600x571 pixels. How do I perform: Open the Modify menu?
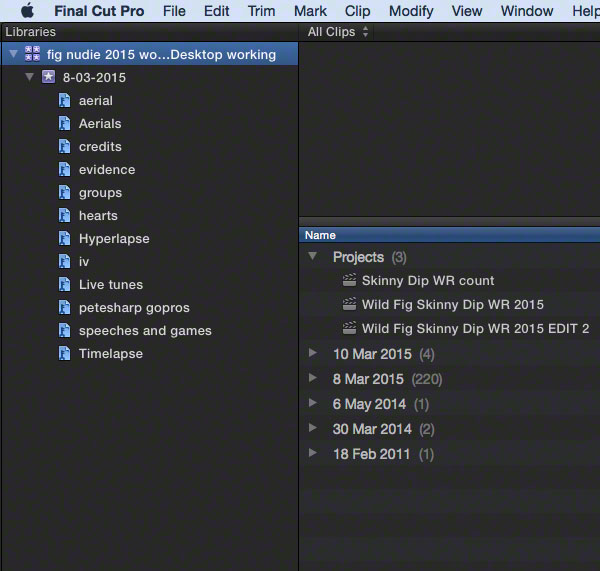click(411, 11)
